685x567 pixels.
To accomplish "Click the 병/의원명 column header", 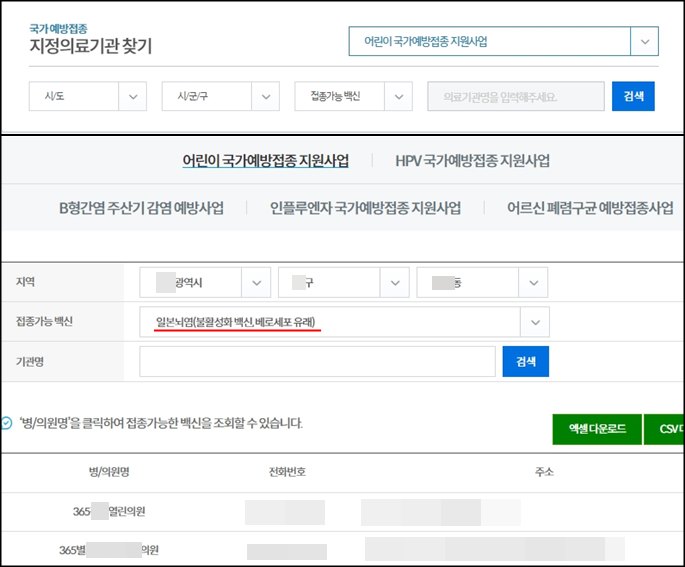I will click(109, 472).
